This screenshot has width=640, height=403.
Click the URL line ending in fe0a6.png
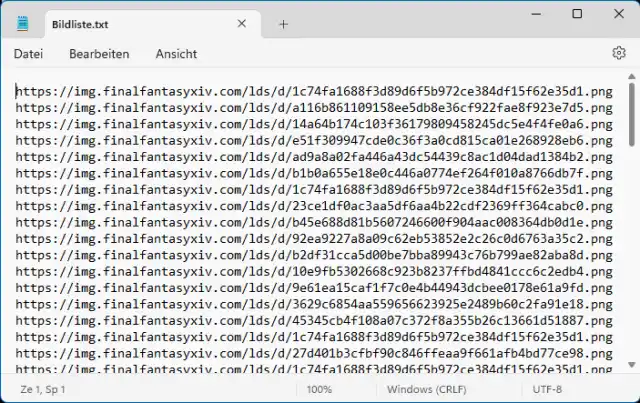(314, 124)
